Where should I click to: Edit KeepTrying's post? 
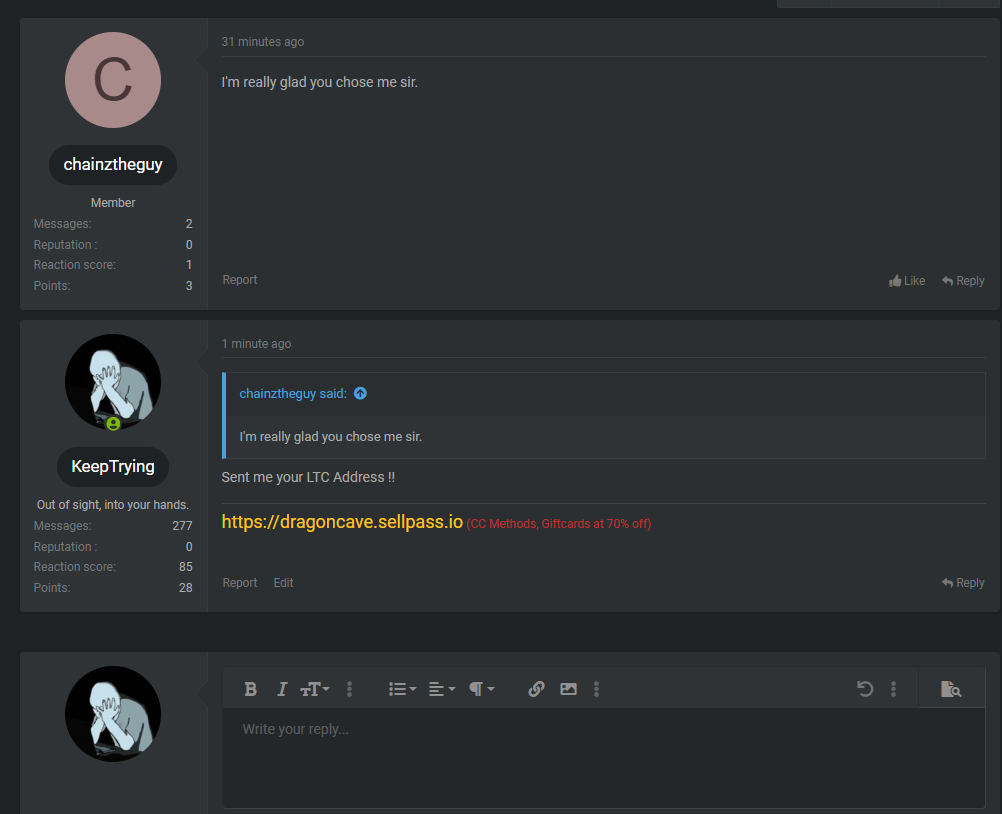point(283,583)
